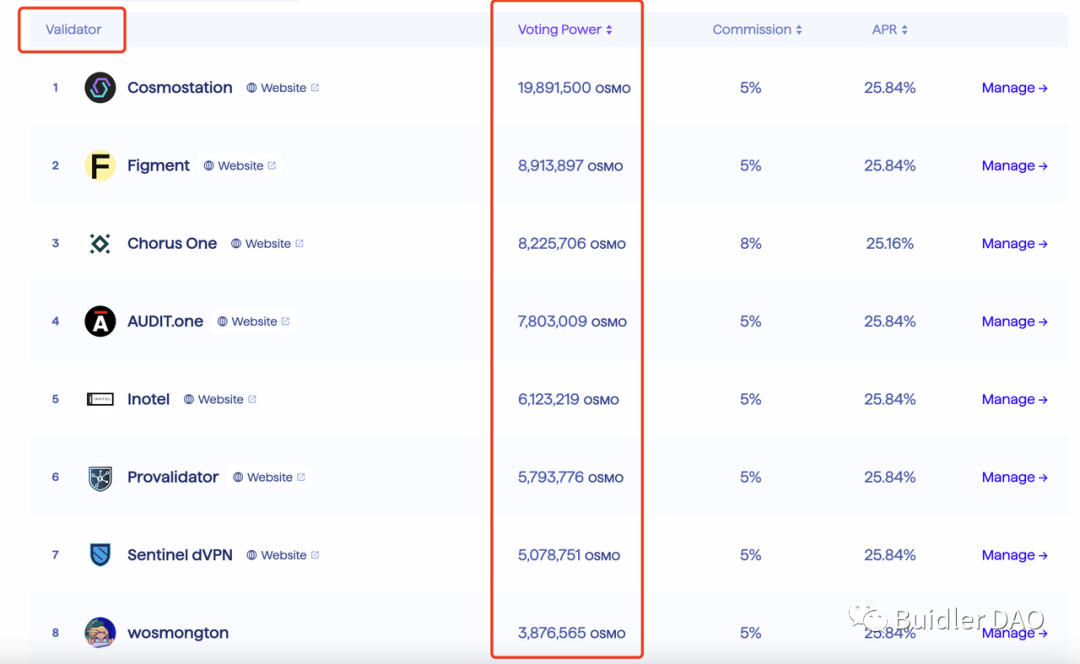Screen dimensions: 1080x664
Task: Select the Chorus One validator name
Action: (172, 243)
